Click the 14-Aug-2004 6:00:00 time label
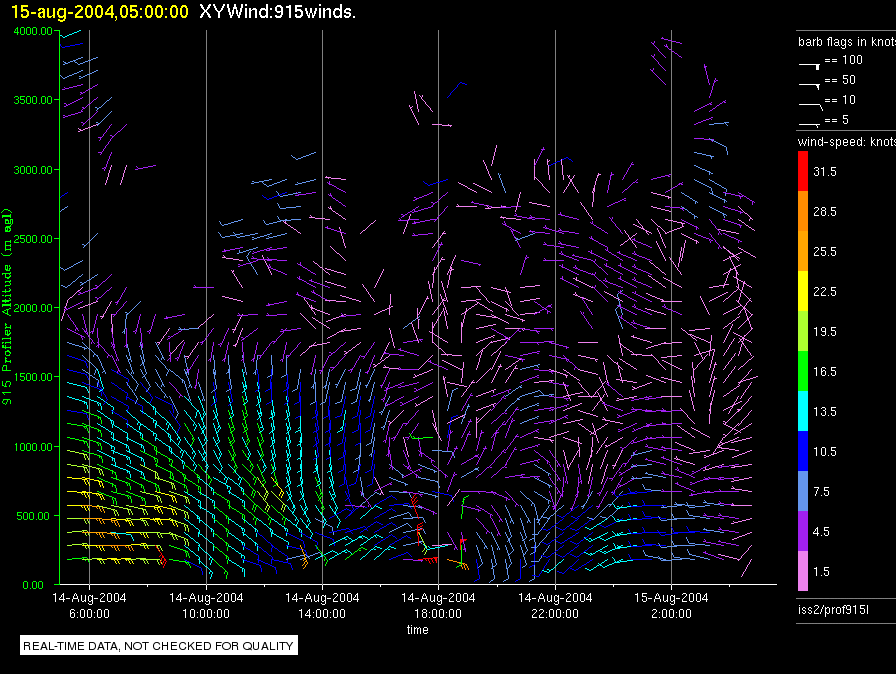The width and height of the screenshot is (896, 674). [x=89, y=605]
